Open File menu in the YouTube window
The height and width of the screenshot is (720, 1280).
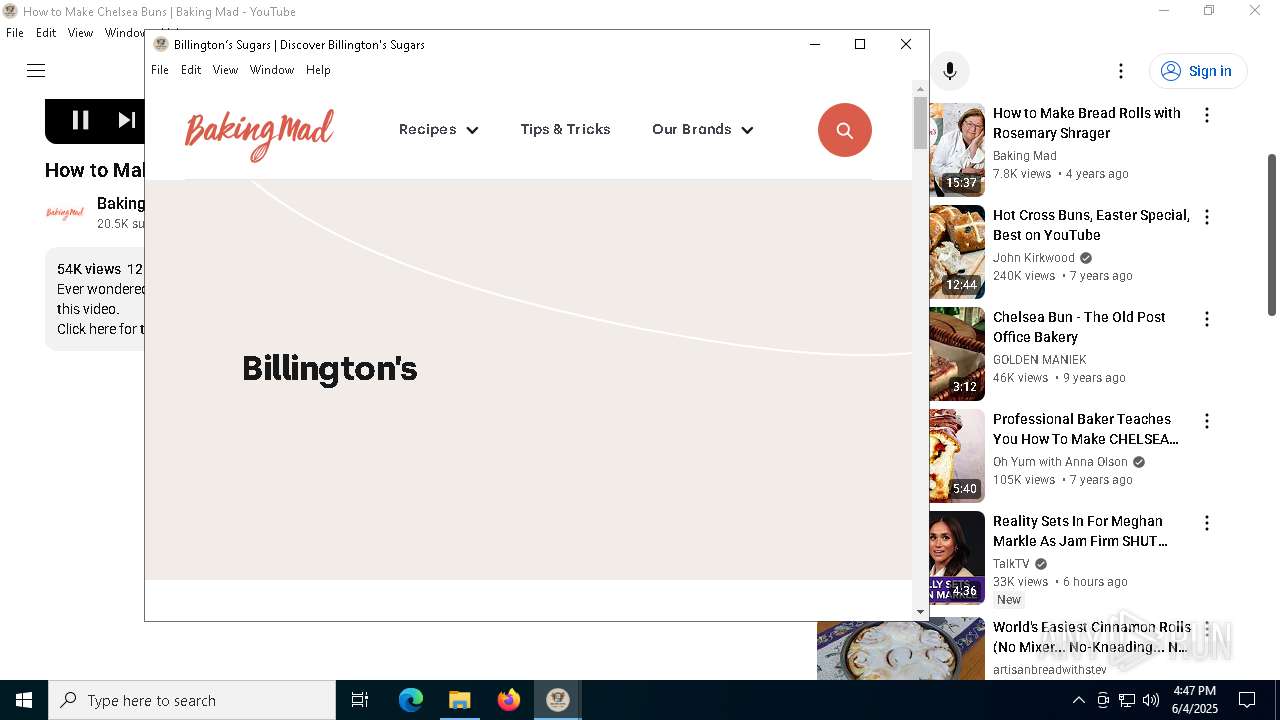15,33
